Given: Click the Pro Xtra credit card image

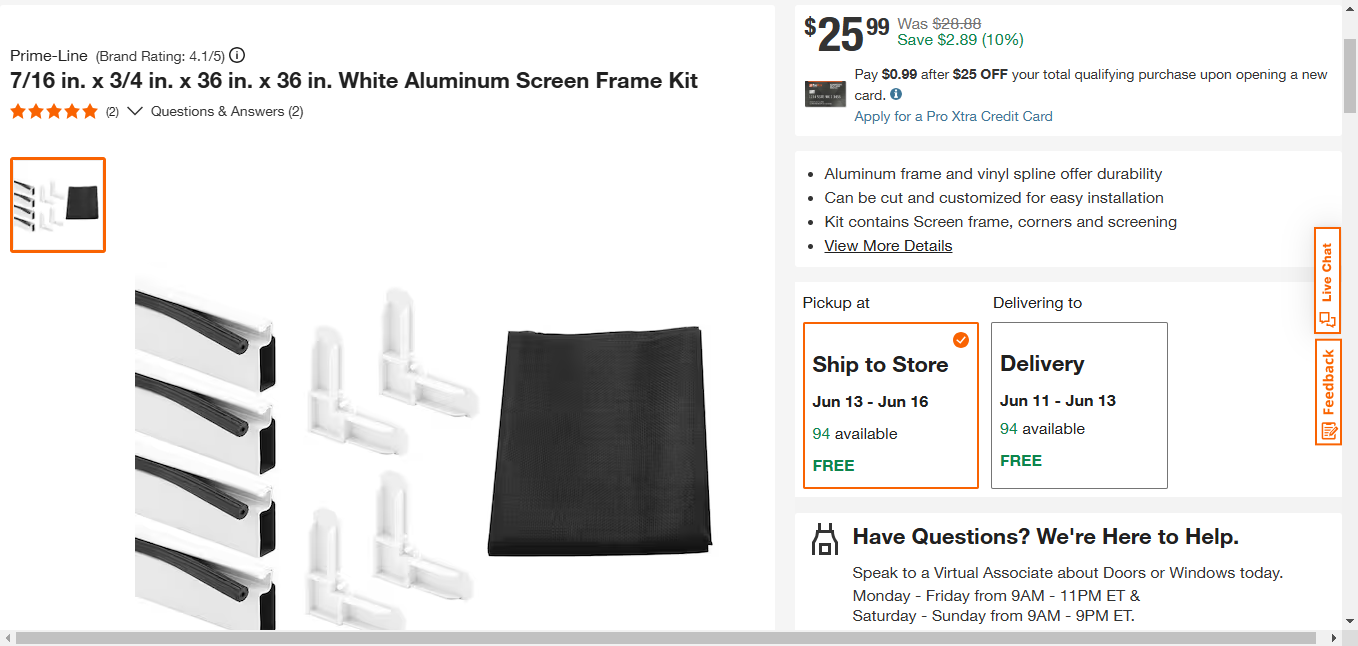Looking at the screenshot, I should coord(825,94).
